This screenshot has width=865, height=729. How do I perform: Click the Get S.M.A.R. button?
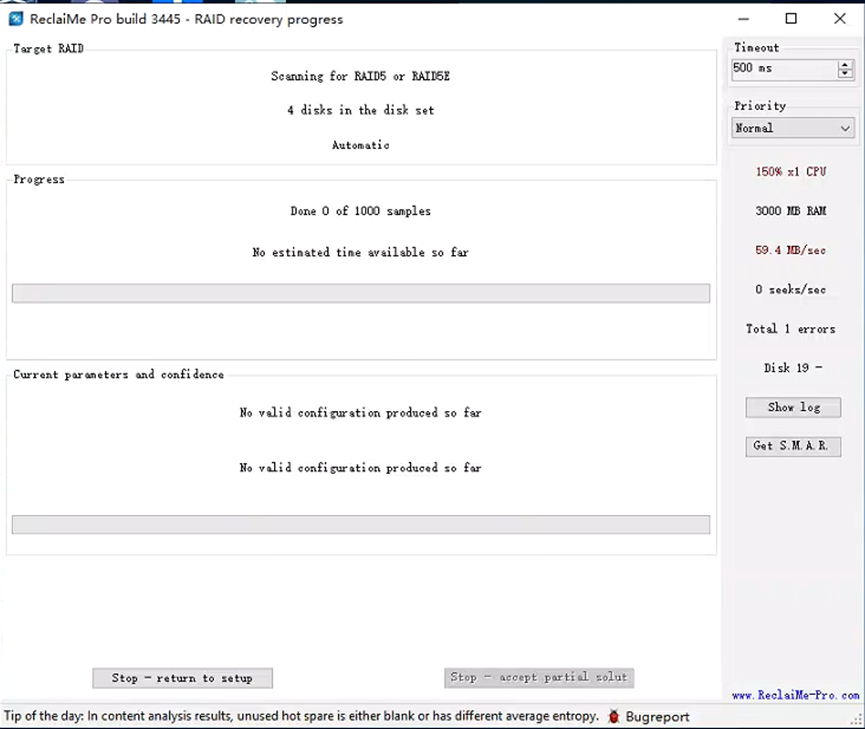(793, 446)
